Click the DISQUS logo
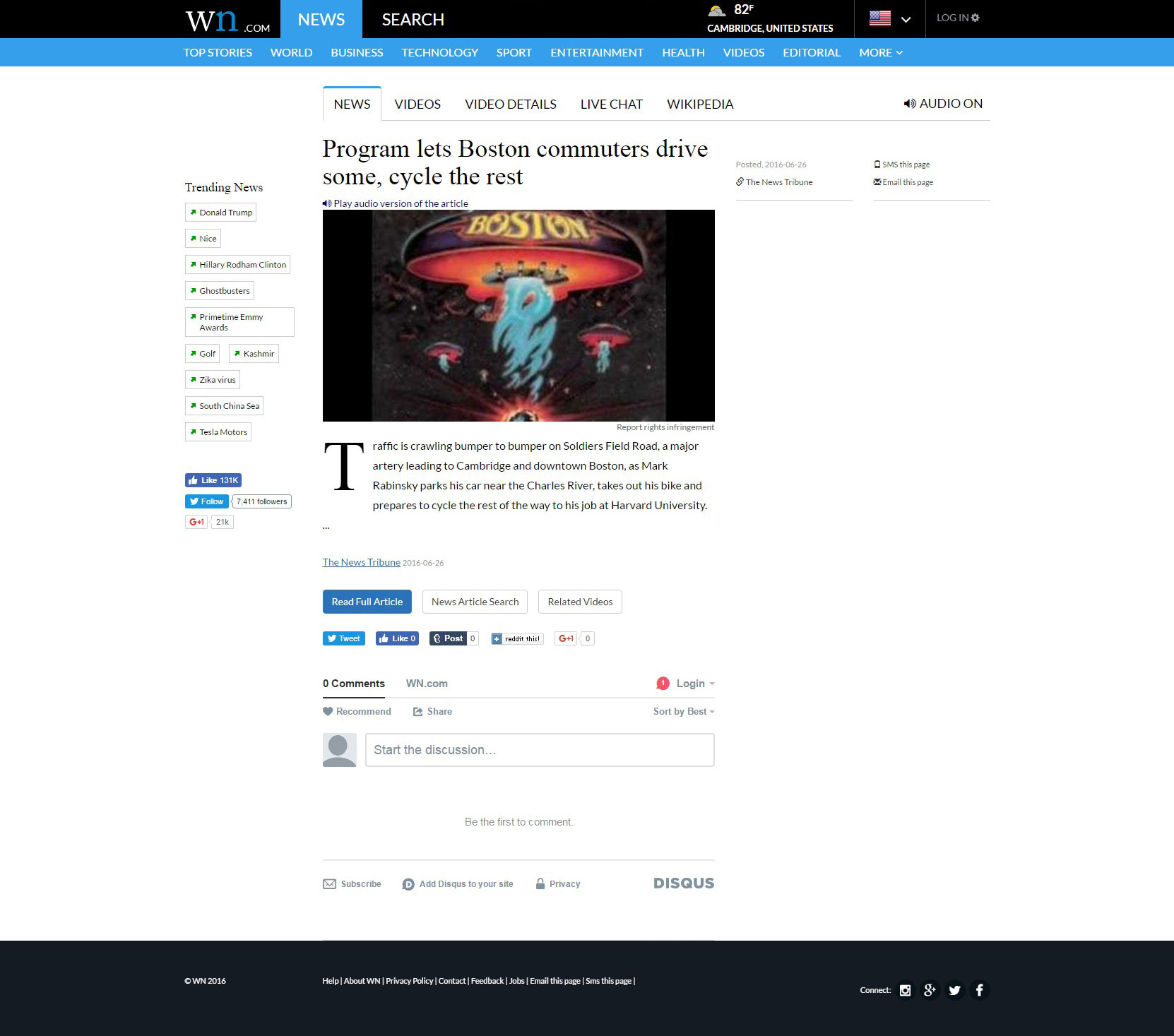Viewport: 1174px width, 1036px height. (684, 883)
